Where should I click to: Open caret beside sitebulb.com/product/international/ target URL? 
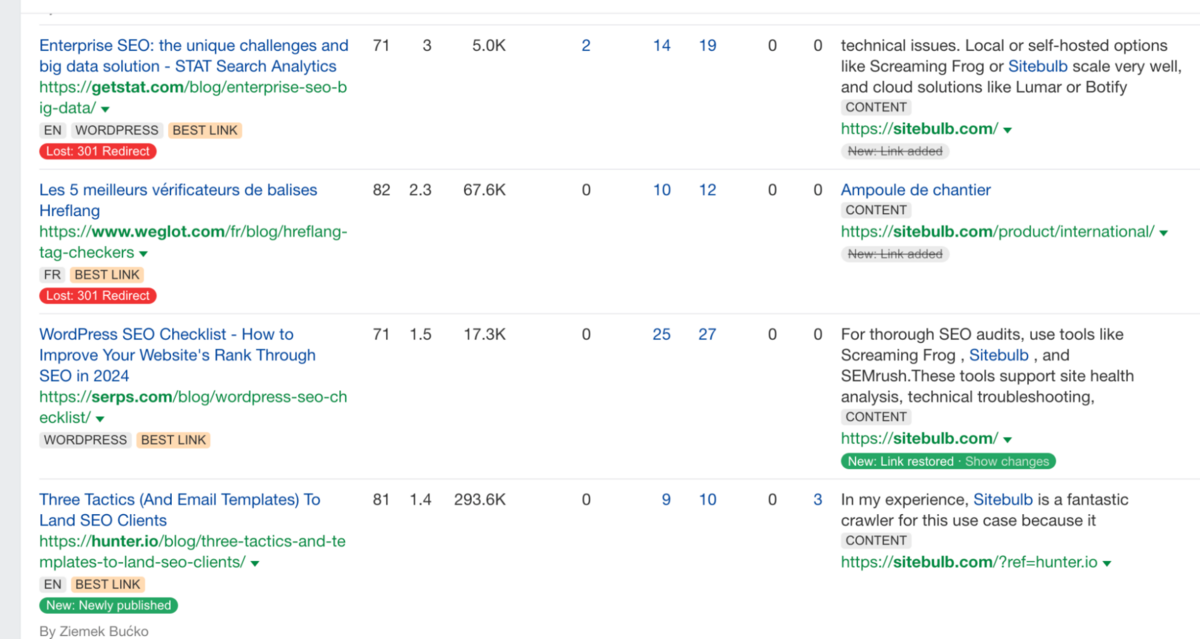point(1164,233)
